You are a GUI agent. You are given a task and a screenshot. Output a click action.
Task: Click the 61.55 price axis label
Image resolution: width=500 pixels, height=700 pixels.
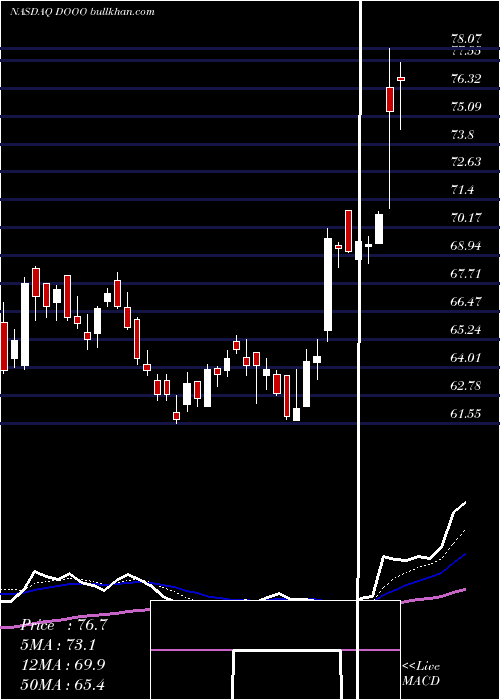click(466, 413)
